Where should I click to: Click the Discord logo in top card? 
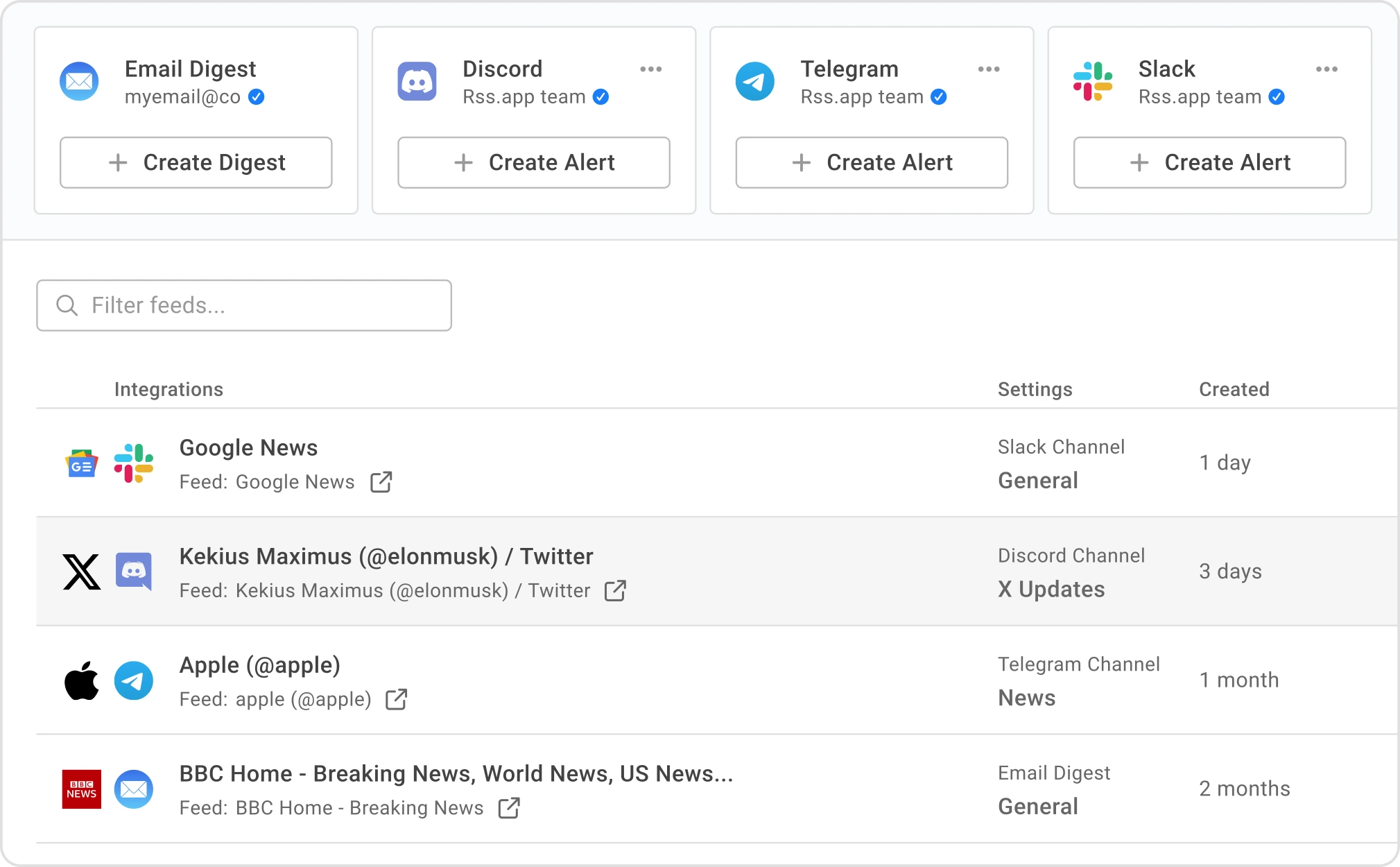coord(417,82)
